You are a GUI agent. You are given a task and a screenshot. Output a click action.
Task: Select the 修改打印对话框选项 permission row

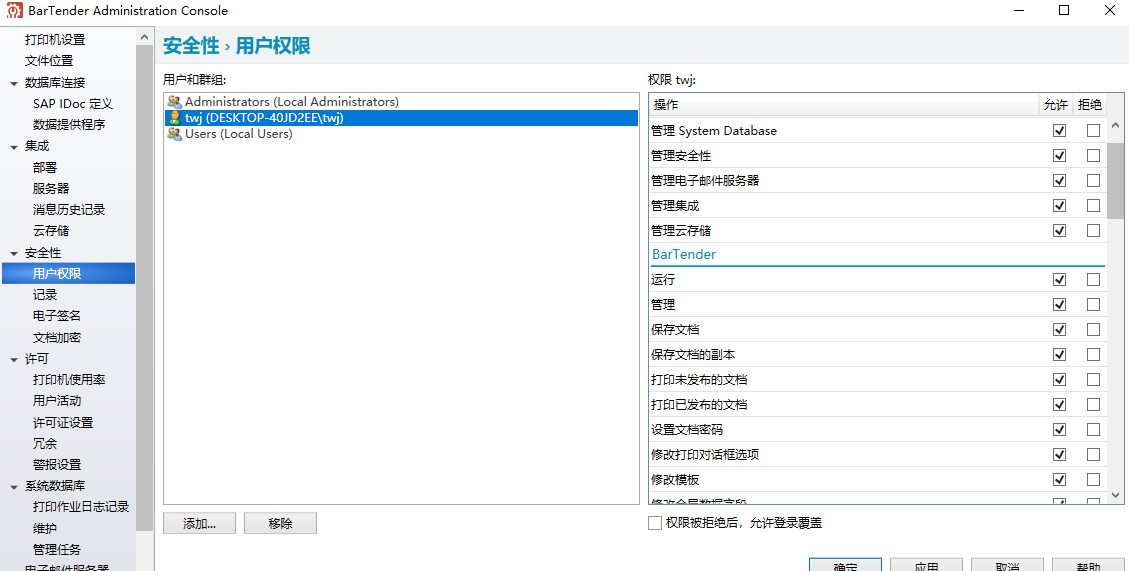click(x=877, y=455)
